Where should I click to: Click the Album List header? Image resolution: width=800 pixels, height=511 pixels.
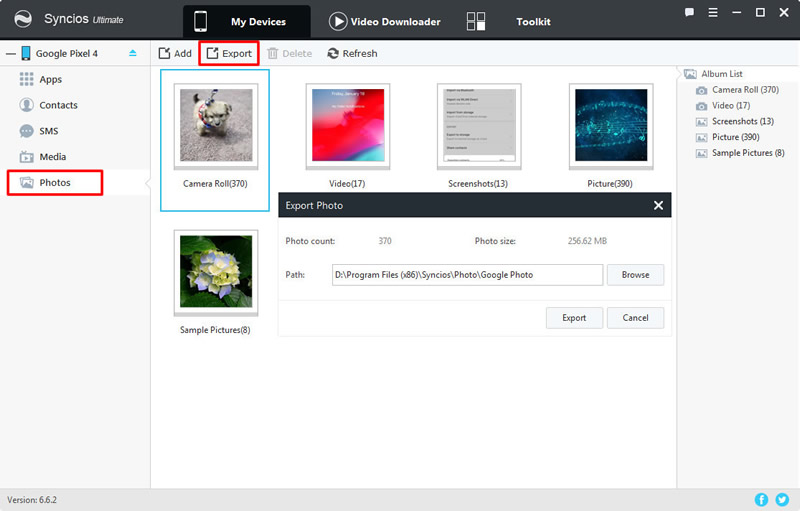point(721,74)
